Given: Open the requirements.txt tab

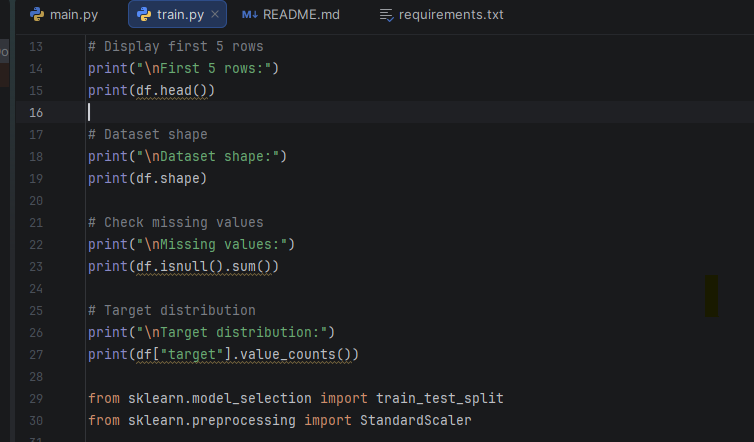Looking at the screenshot, I should point(441,14).
